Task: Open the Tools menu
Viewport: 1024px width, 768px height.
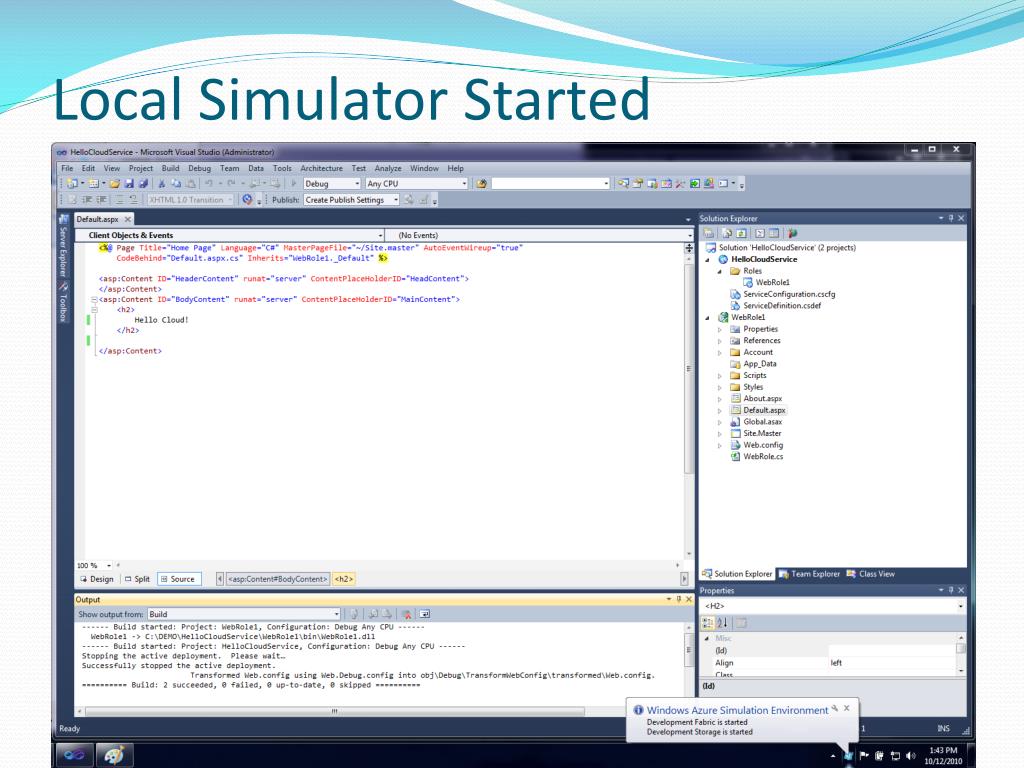Action: (282, 168)
